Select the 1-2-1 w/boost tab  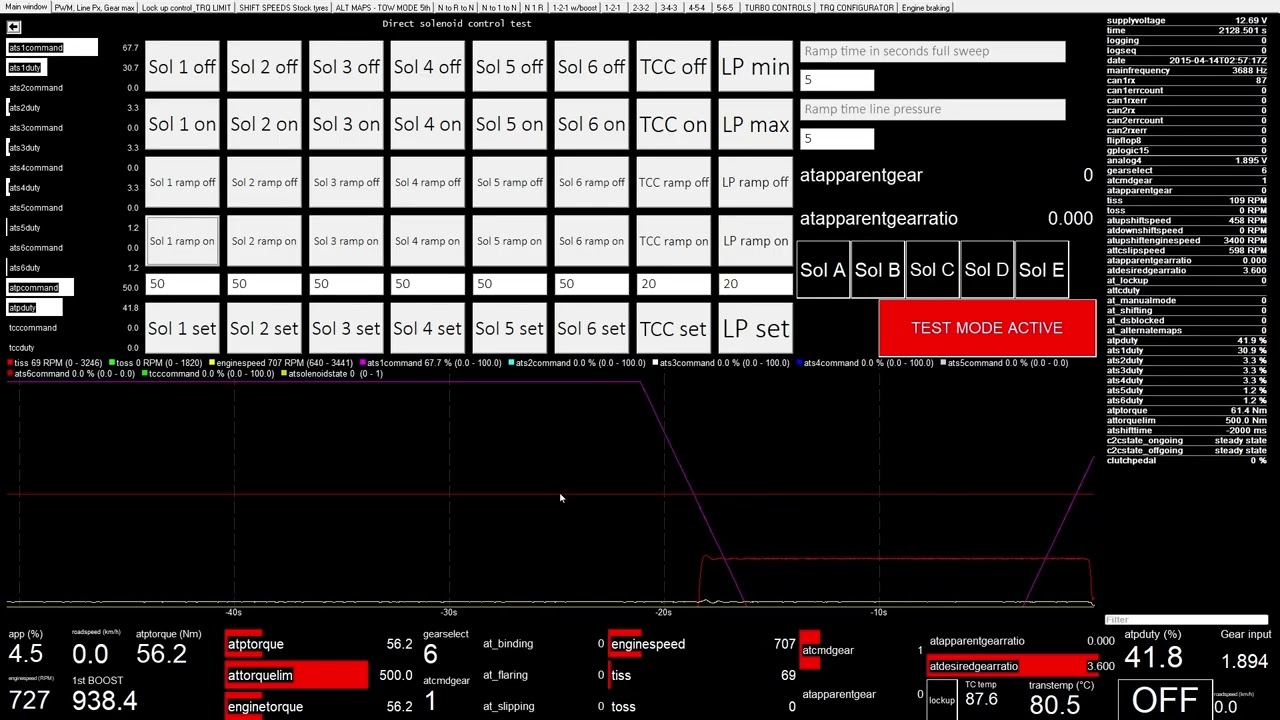click(x=573, y=7)
